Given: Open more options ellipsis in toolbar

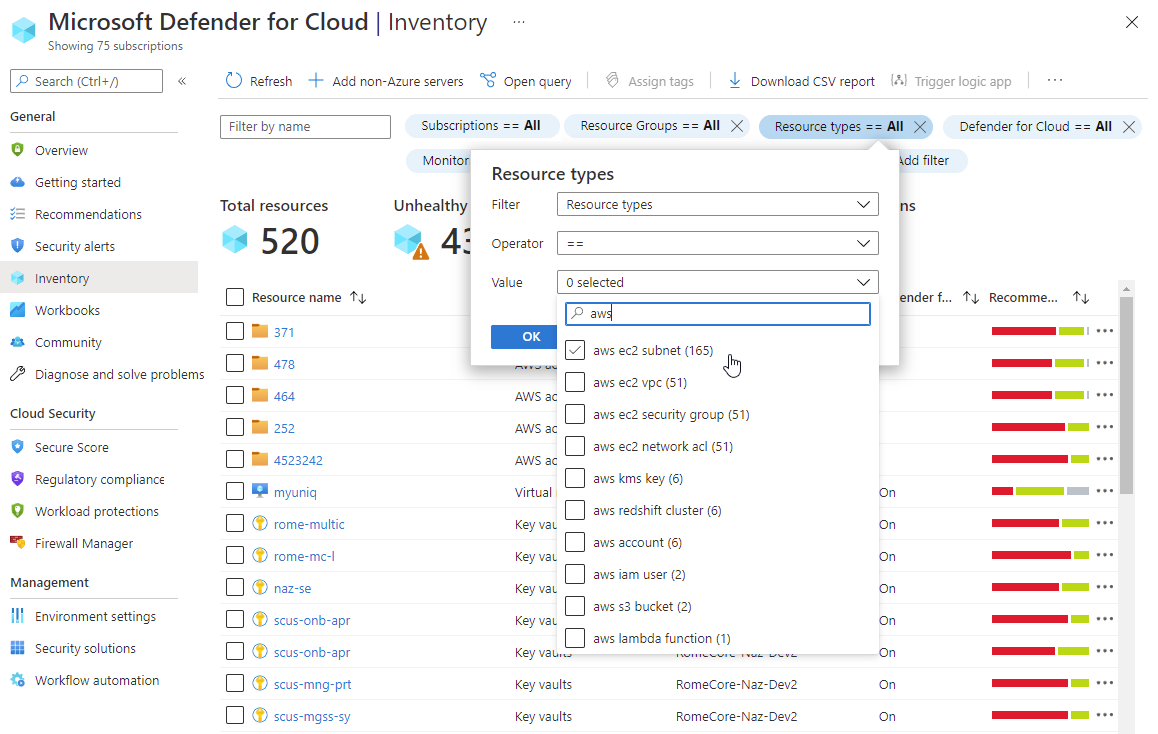Looking at the screenshot, I should (x=1055, y=81).
